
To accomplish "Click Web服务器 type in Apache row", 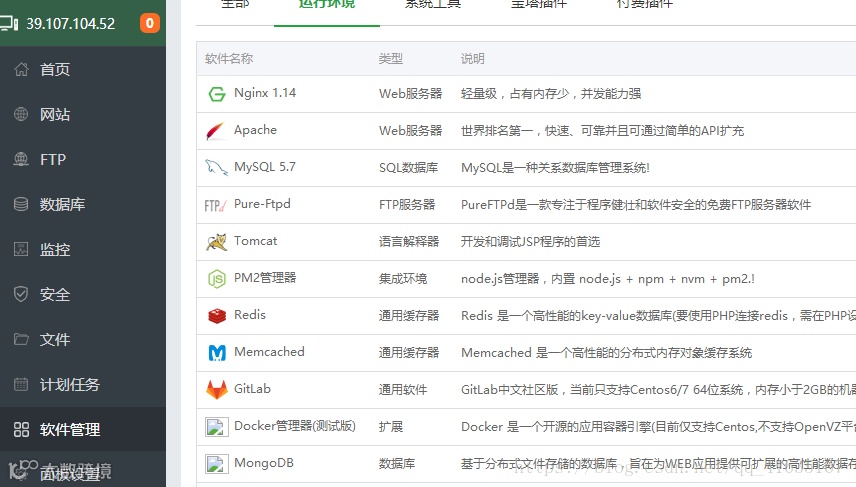I will pos(411,130).
